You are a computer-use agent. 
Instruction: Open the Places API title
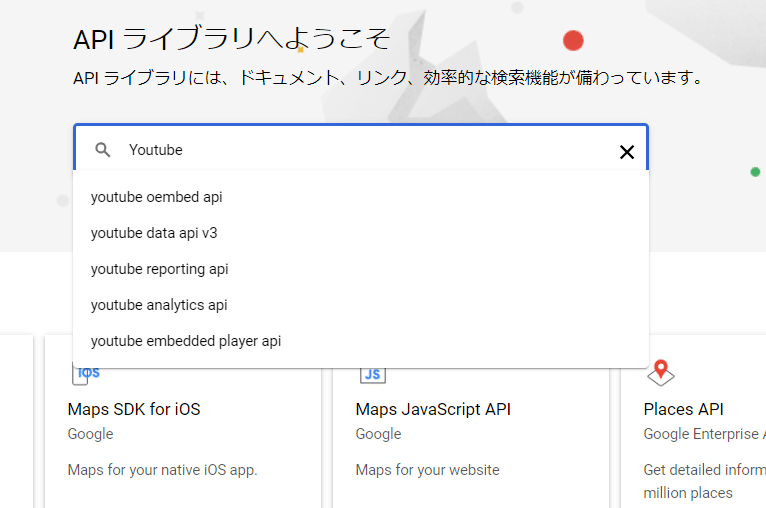tap(683, 409)
